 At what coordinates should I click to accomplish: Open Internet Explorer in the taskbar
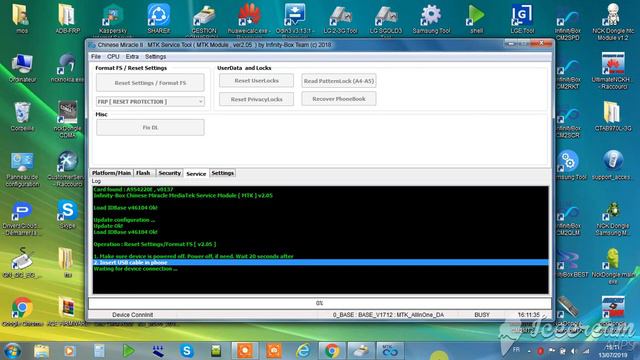point(303,351)
